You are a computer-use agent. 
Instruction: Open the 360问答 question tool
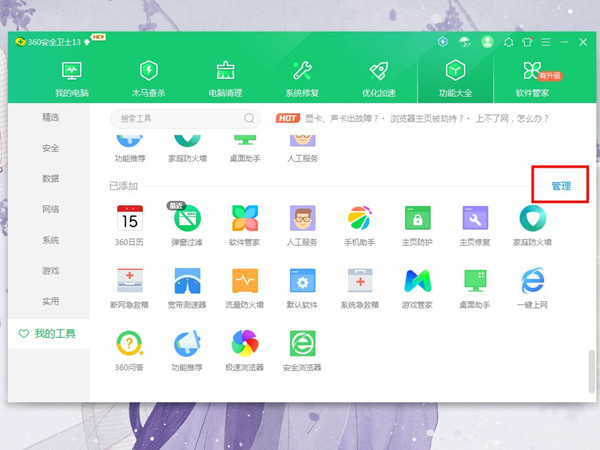point(130,343)
